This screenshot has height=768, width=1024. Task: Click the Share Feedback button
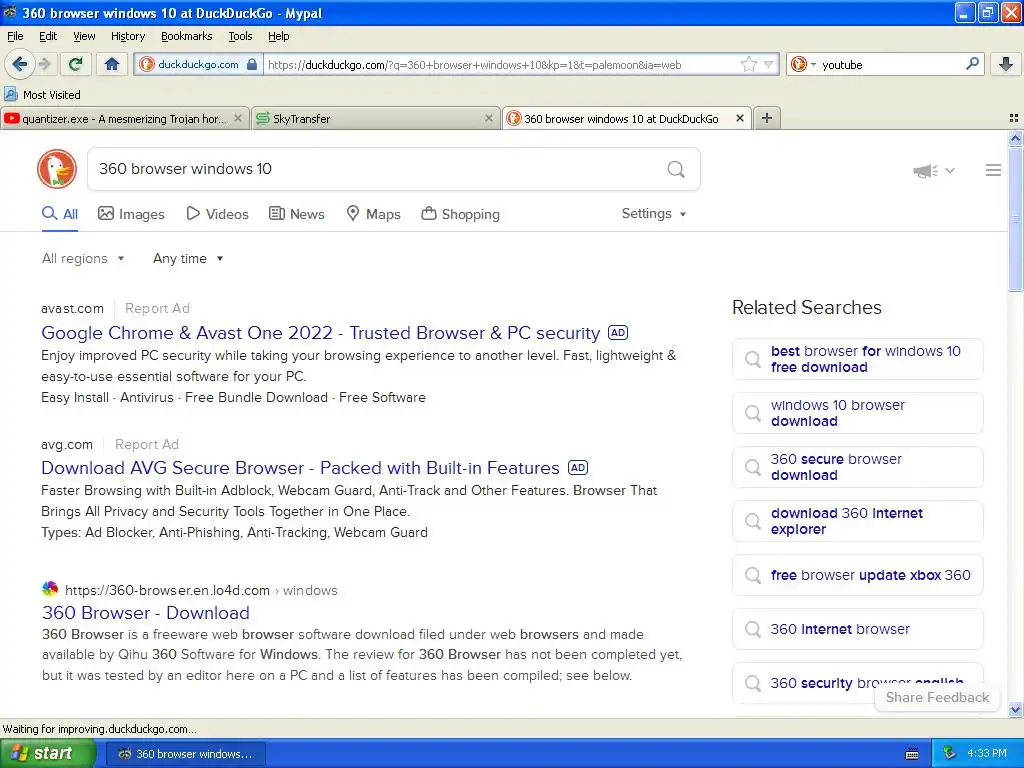[x=937, y=697]
